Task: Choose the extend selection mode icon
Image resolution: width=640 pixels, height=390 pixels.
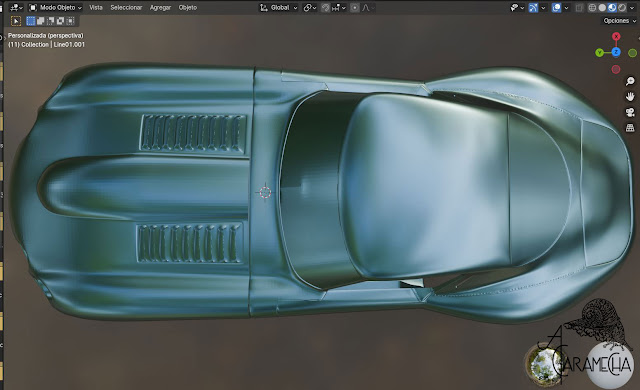Action: [40, 21]
